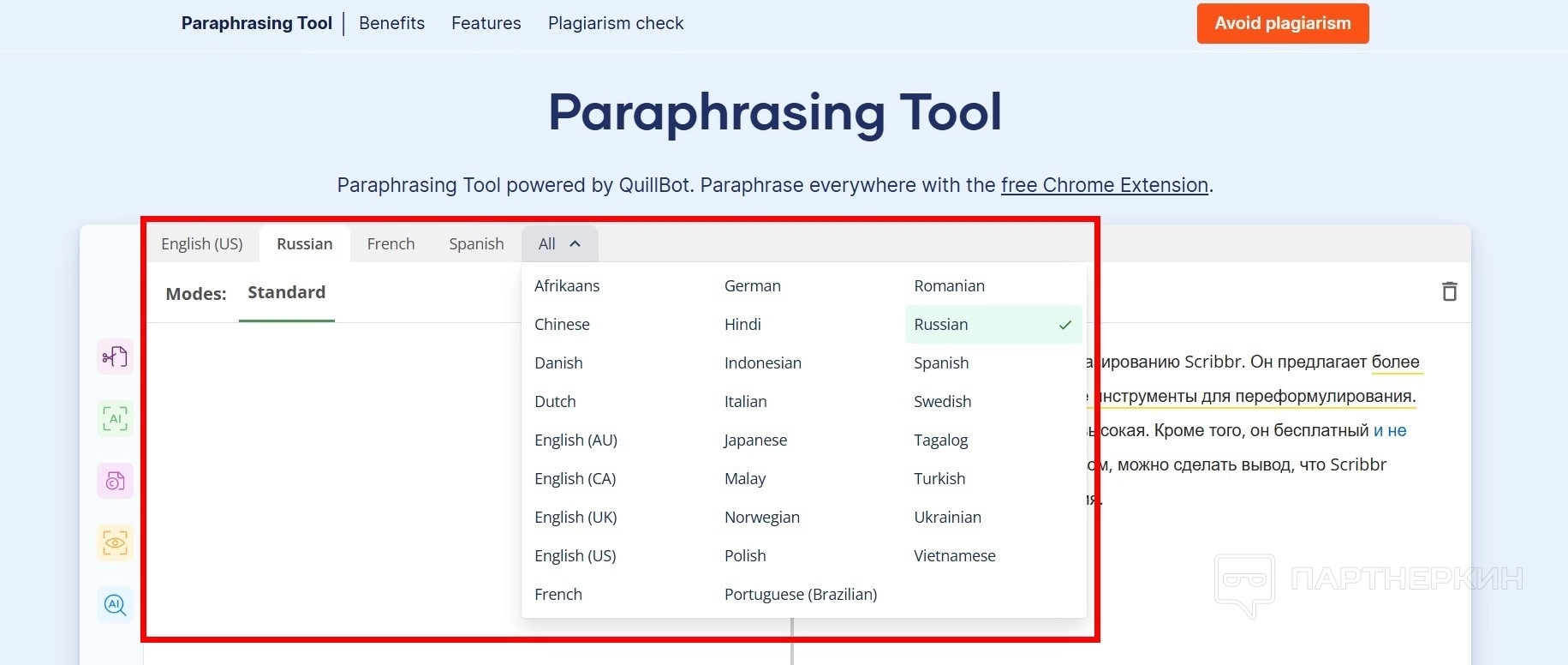Choose French in the dropdown list

tap(558, 594)
